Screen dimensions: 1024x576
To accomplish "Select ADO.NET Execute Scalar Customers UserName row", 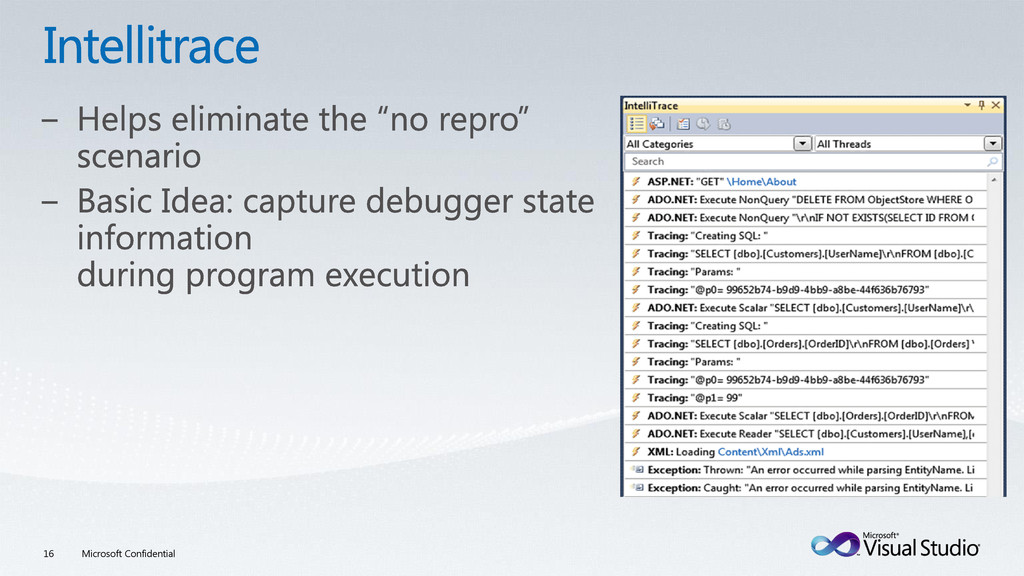I will [x=805, y=308].
